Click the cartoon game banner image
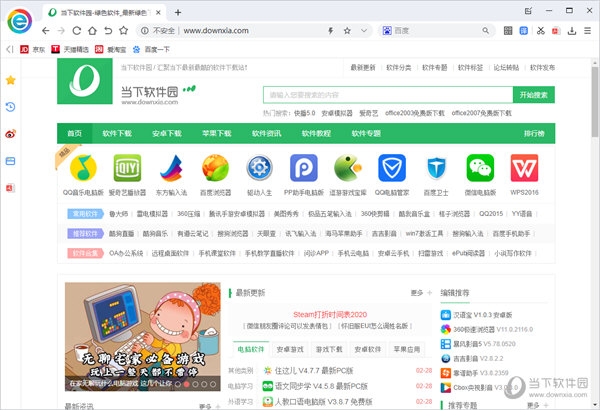The width and height of the screenshot is (600, 410). pyautogui.click(x=143, y=336)
